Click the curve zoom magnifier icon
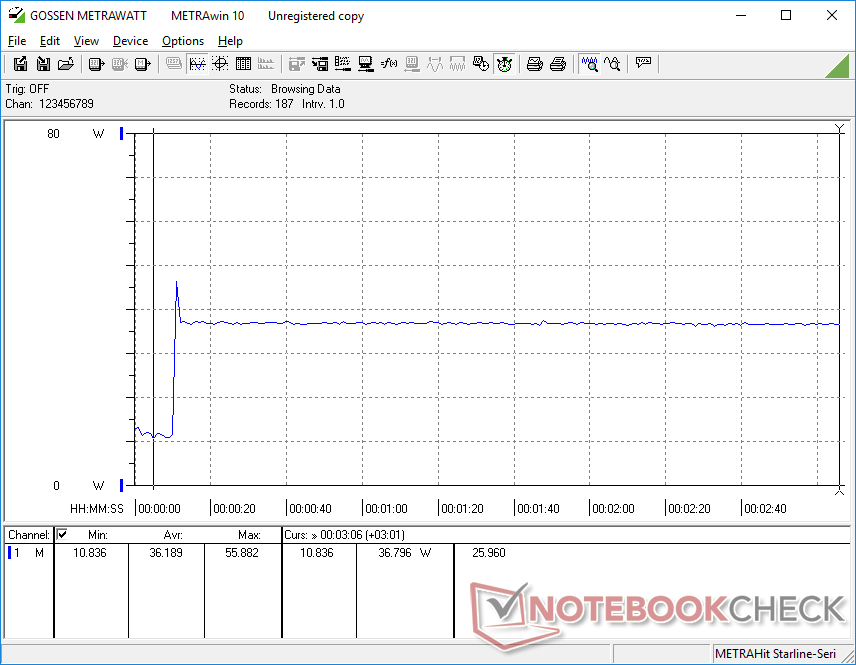Screen dimensions: 856x665 [612, 64]
